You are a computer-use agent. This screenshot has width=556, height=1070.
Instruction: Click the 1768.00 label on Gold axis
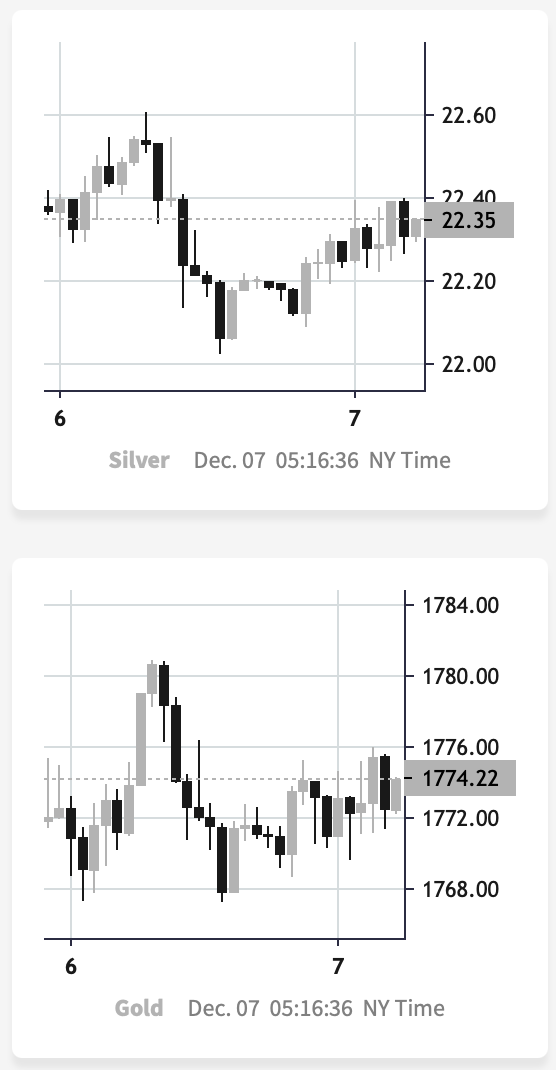point(460,889)
